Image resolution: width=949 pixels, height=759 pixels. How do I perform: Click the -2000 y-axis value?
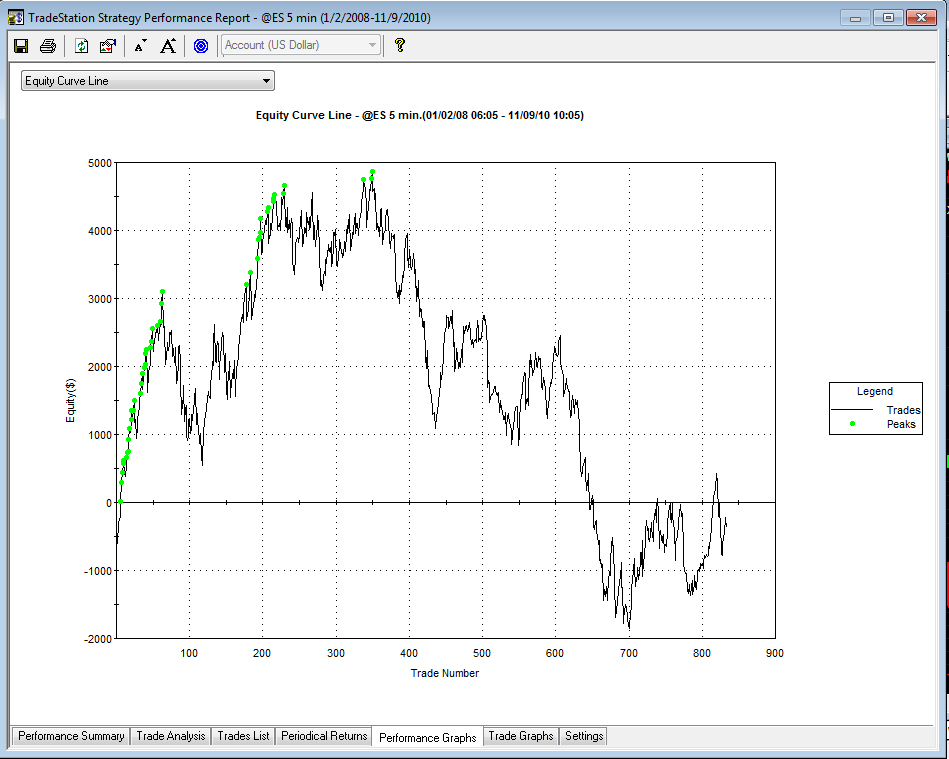click(x=98, y=639)
